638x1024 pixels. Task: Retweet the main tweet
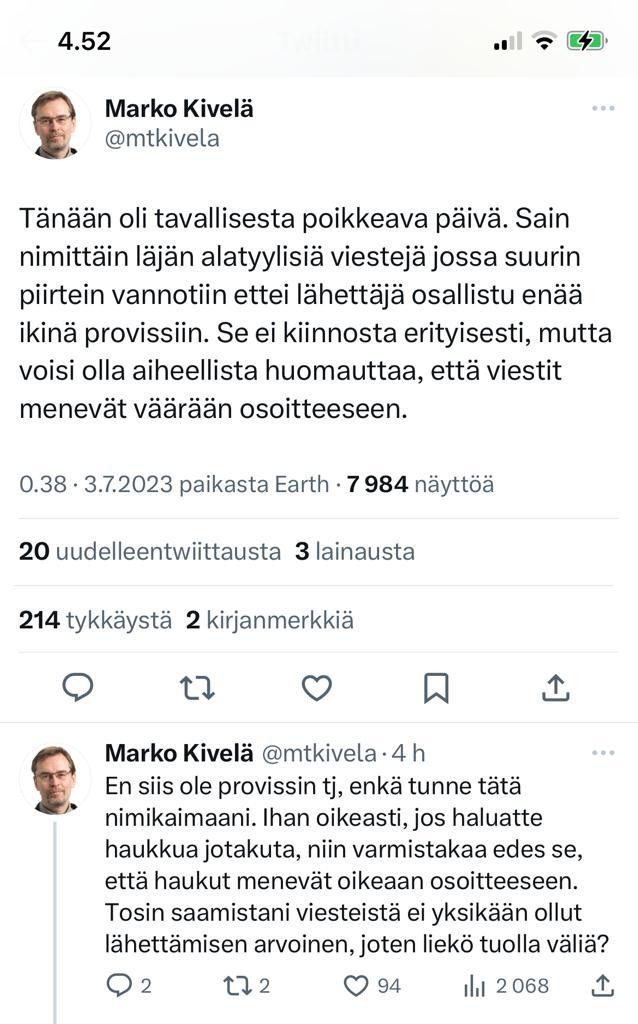(197, 687)
